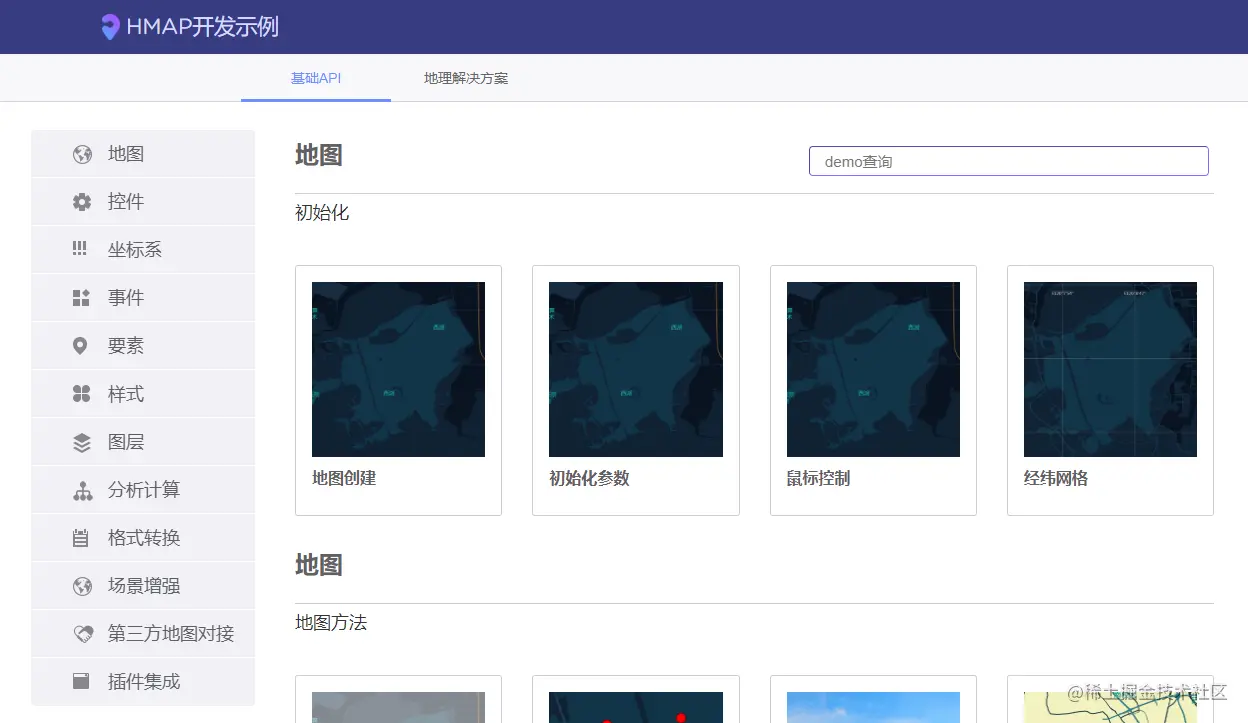Screen dimensions: 1248x723
Task: Click the HMAP logo pin icon
Action: 110,27
